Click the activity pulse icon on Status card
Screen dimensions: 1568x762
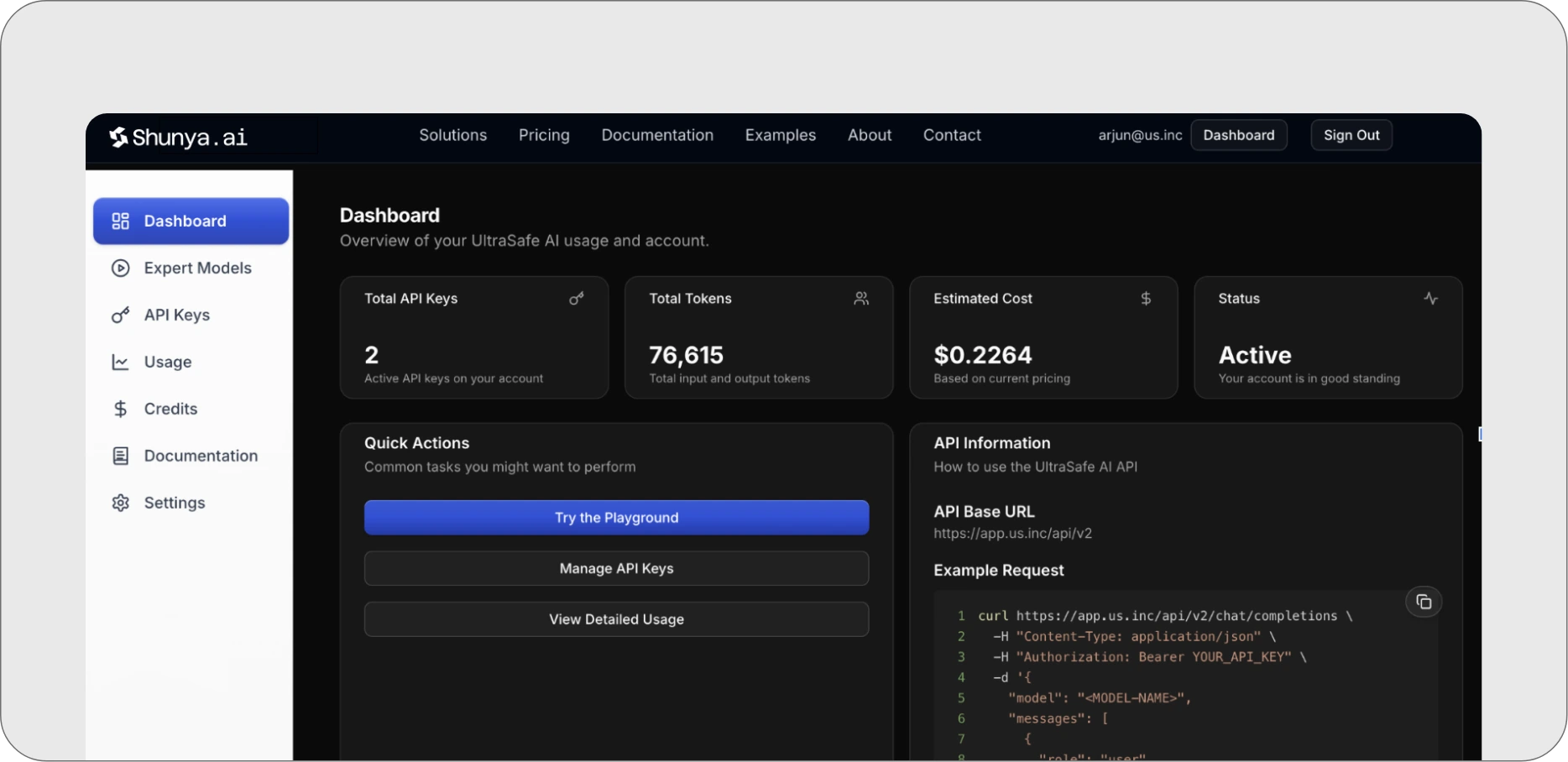coord(1431,299)
